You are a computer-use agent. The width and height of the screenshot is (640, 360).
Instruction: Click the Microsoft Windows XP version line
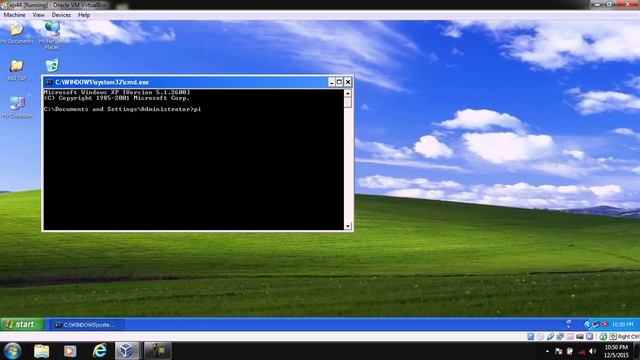click(x=117, y=92)
